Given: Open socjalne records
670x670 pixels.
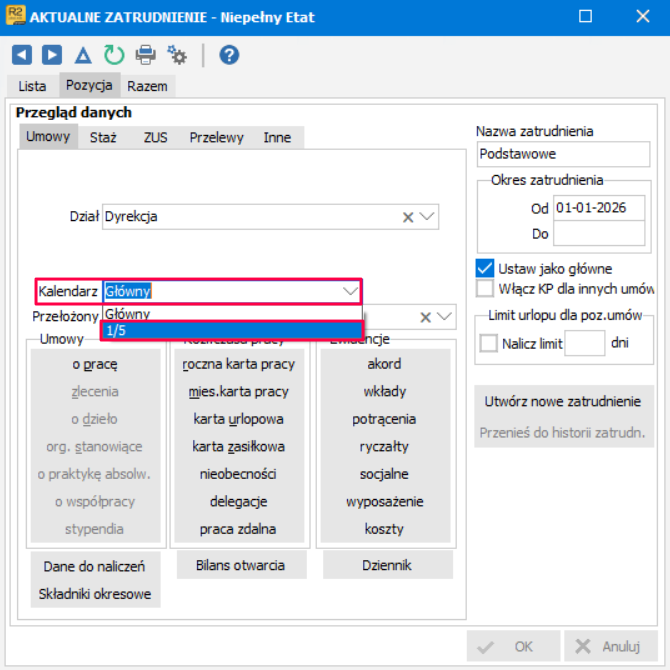Looking at the screenshot, I should [385, 474].
